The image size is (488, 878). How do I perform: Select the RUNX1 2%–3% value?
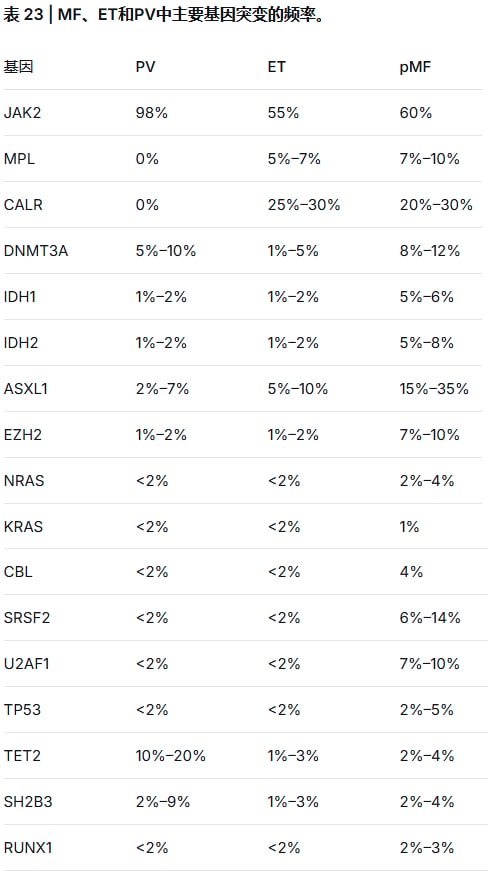coord(427,847)
